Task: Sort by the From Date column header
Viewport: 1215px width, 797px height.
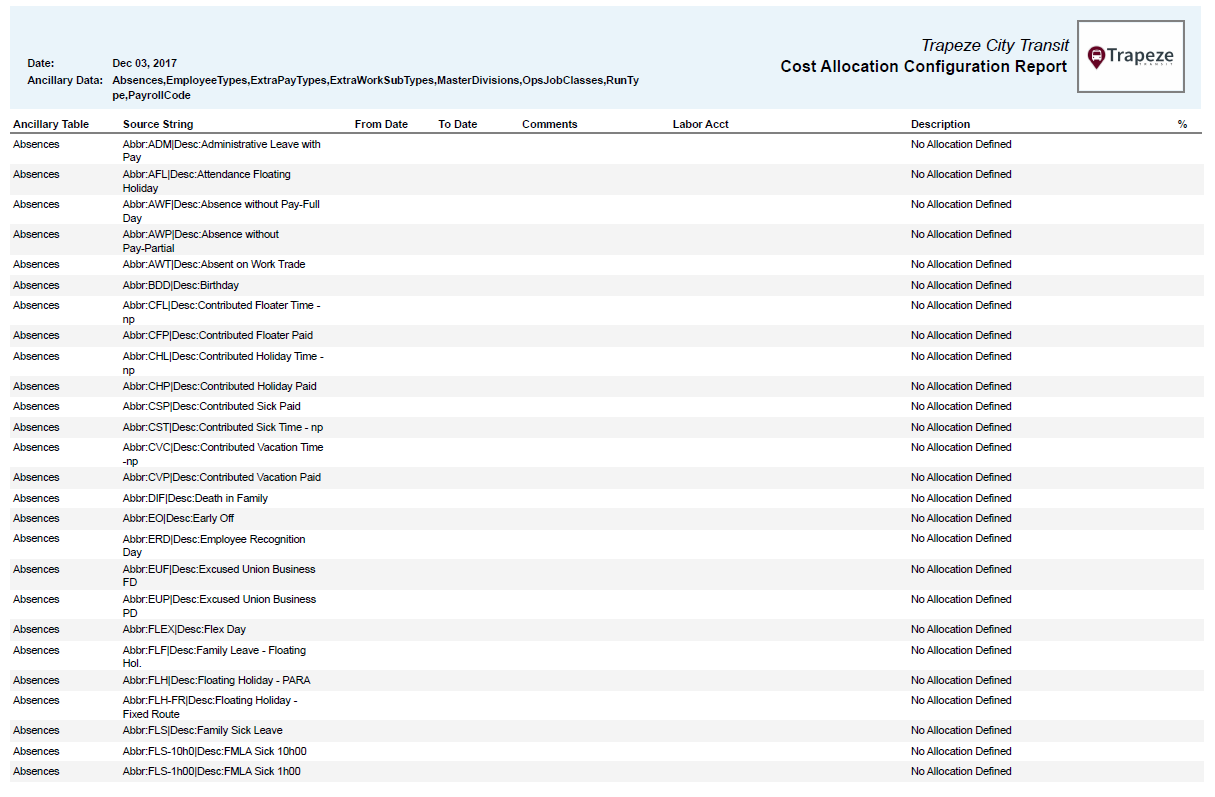Action: pos(379,124)
